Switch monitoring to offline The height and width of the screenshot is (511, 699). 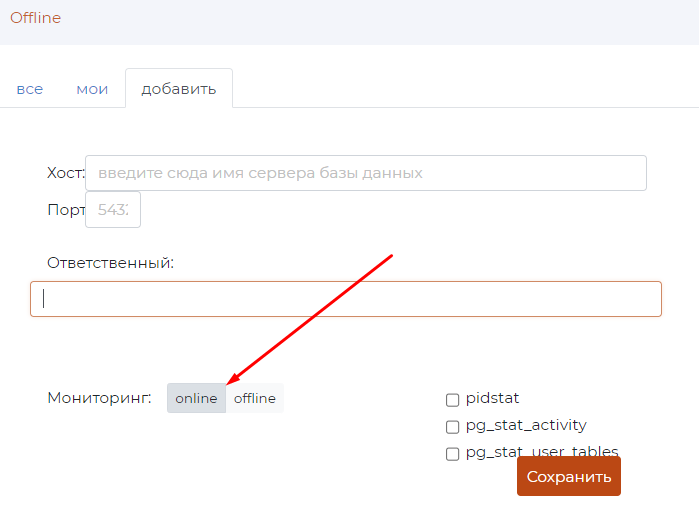point(255,398)
